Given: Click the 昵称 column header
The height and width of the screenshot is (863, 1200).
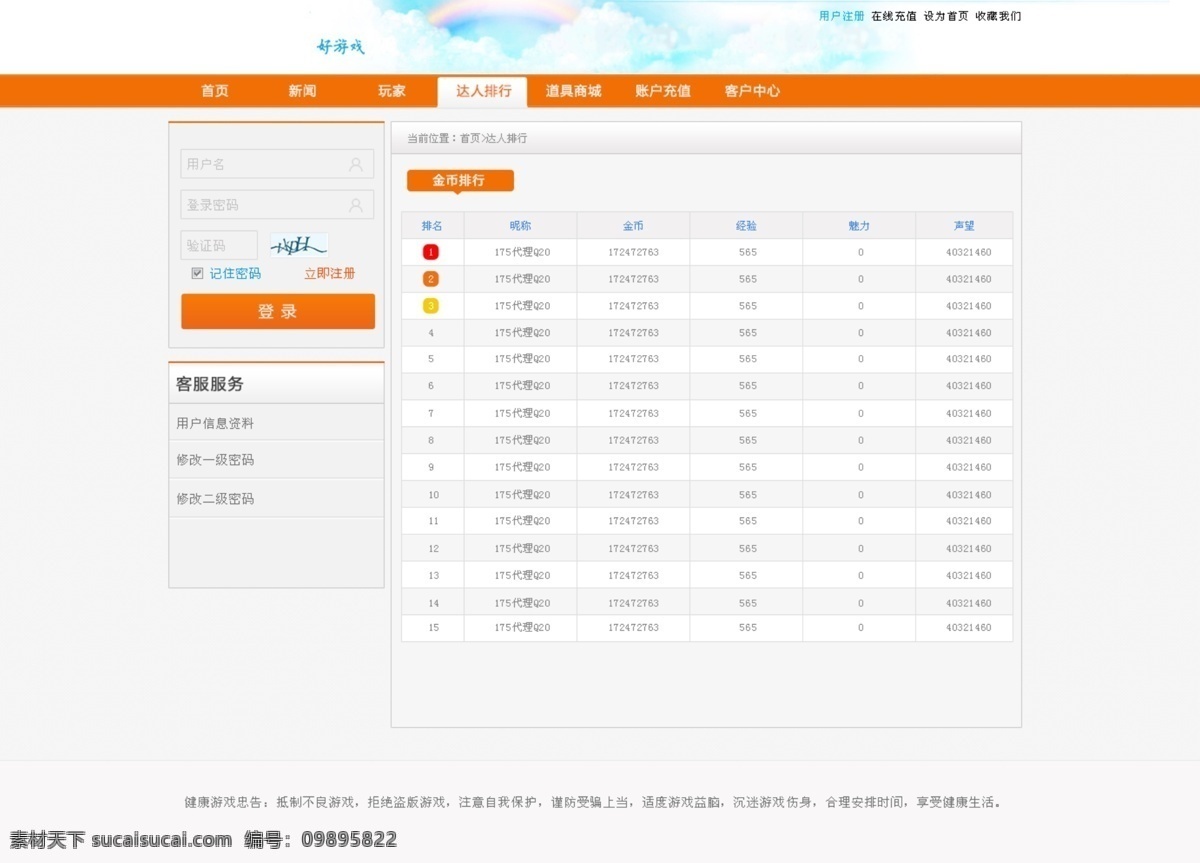Looking at the screenshot, I should 520,226.
